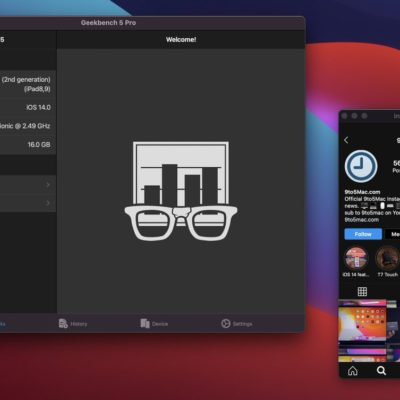
Task: Click the 9to5Mac.com profile name text
Action: [x=362, y=192]
